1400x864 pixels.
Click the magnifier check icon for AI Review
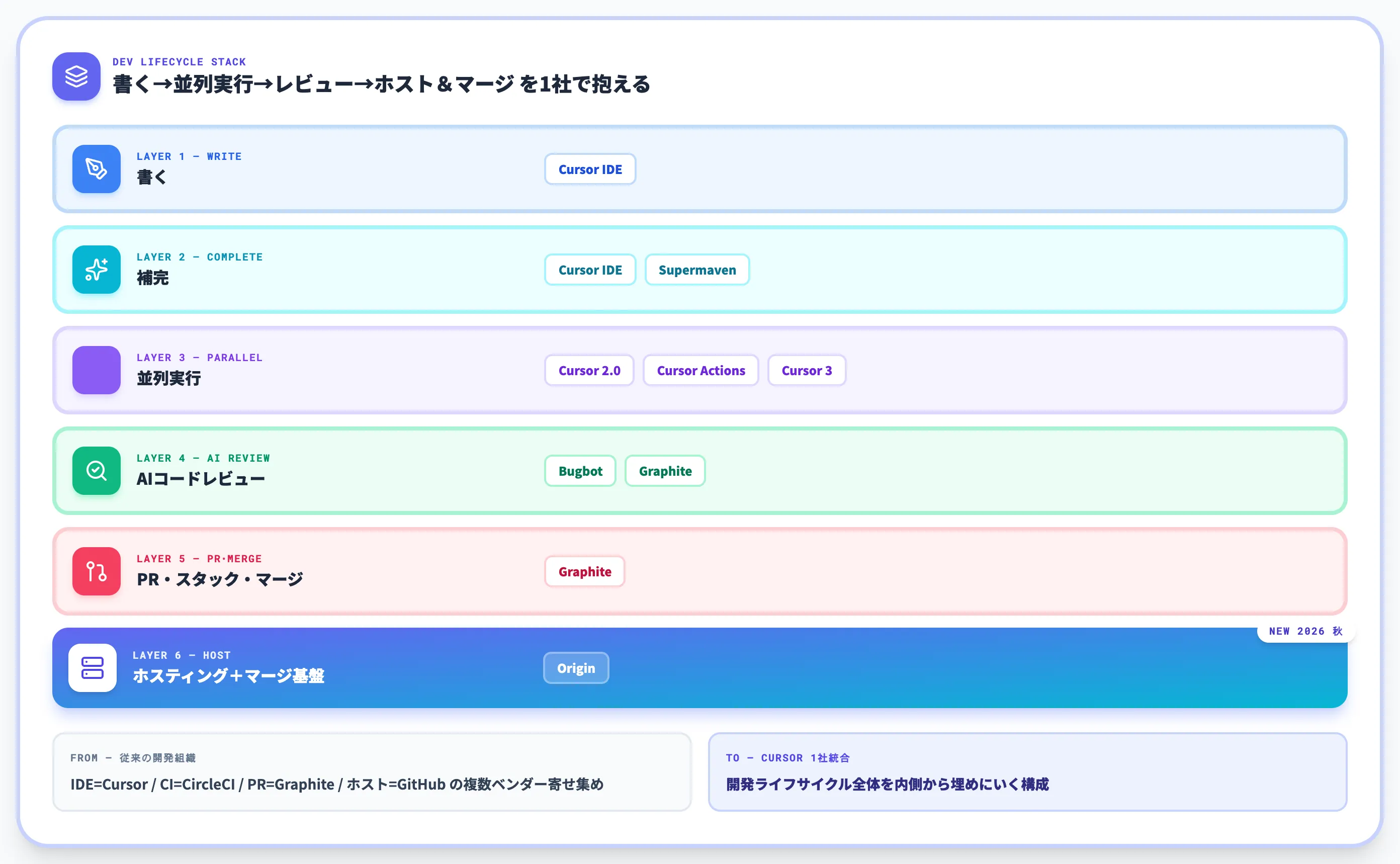(x=96, y=471)
